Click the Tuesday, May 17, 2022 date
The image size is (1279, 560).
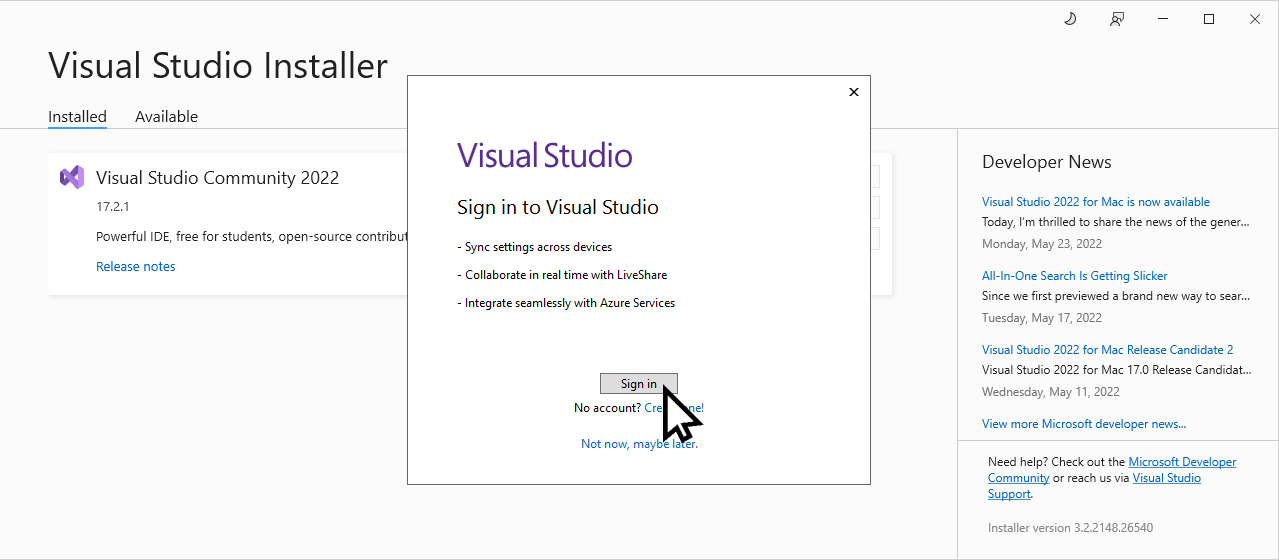coord(1042,318)
